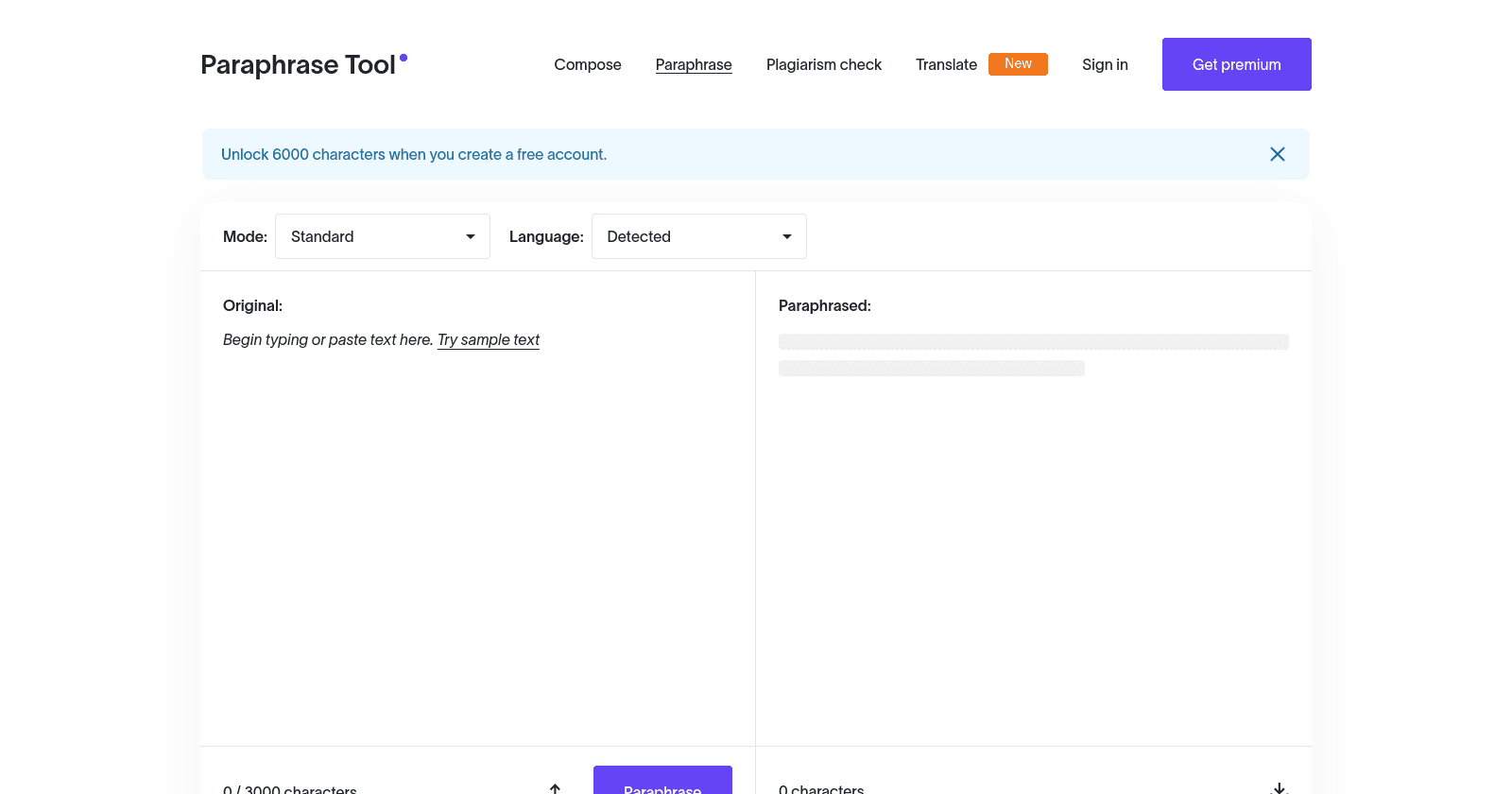Click the purple Paraphrase submit button
Viewport: 1512px width, 794px height.
pos(662,781)
